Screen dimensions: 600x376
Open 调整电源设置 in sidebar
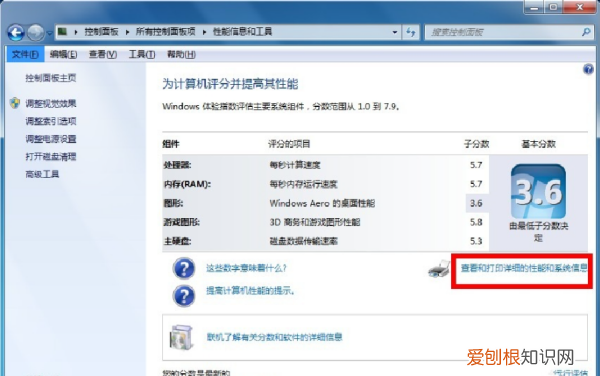coord(51,139)
